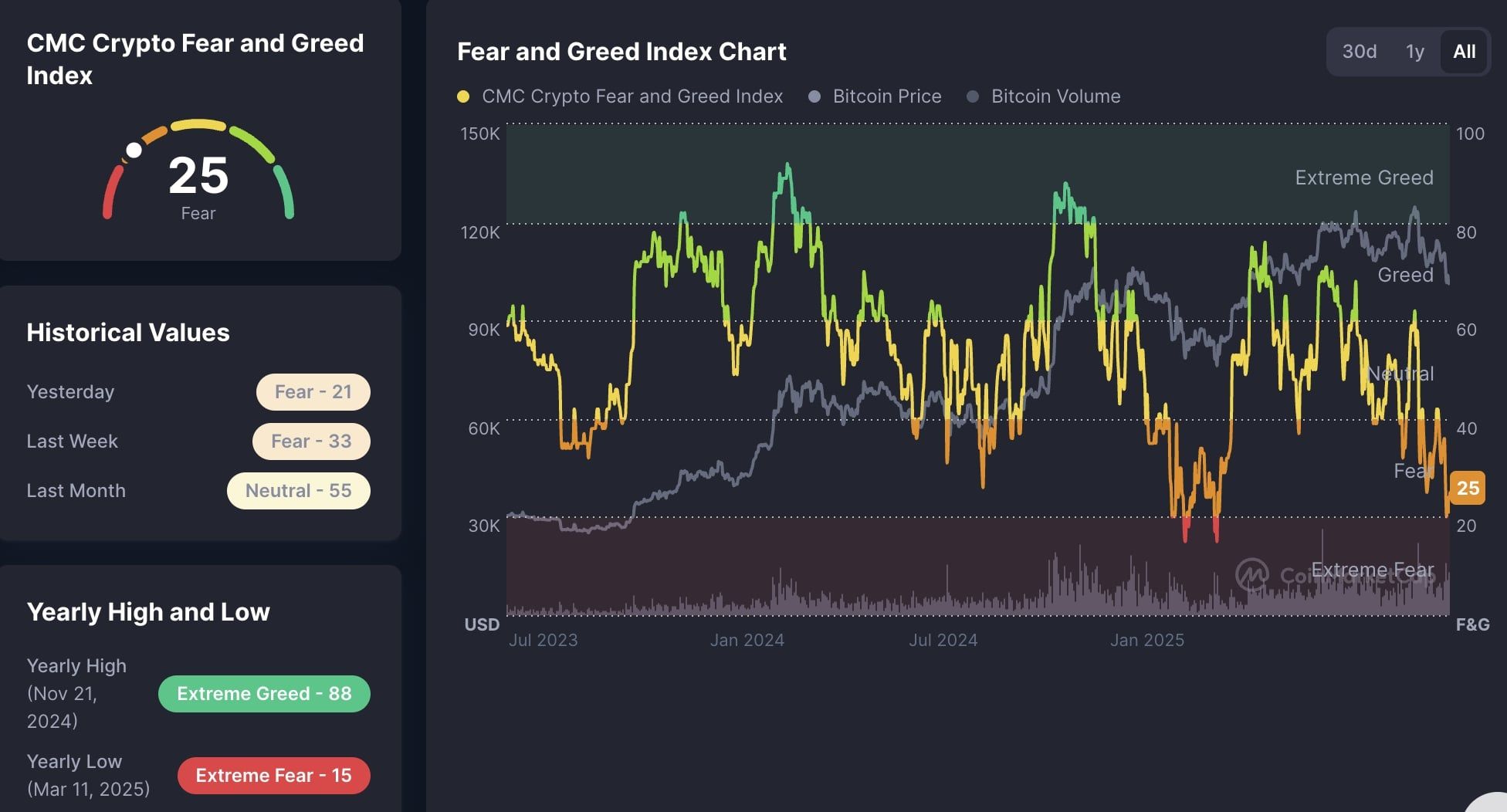1507x812 pixels.
Task: Click the 40 index axis label
Action: click(1466, 428)
